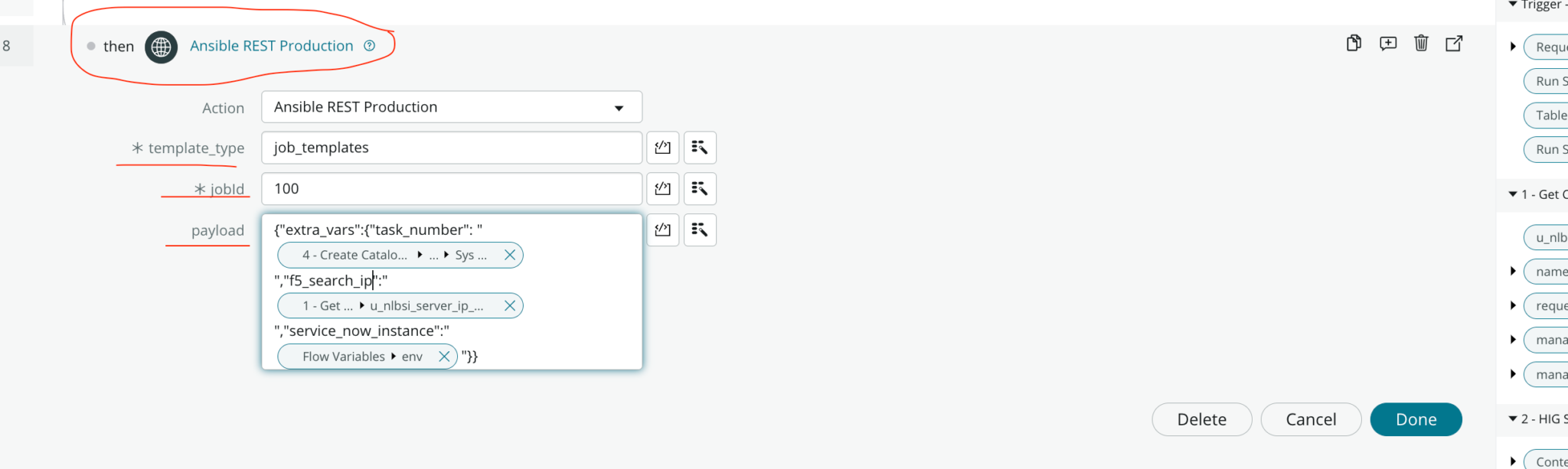
Task: Click the globe icon beside Ansible REST Production
Action: point(161,46)
